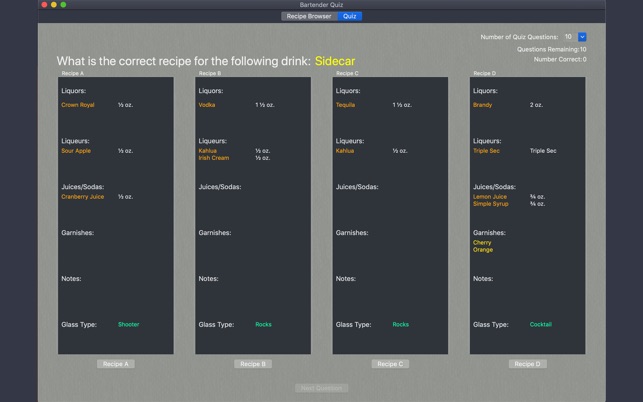643x402 pixels.
Task: Click Vodka in Recipe B liquors
Action: tap(207, 105)
